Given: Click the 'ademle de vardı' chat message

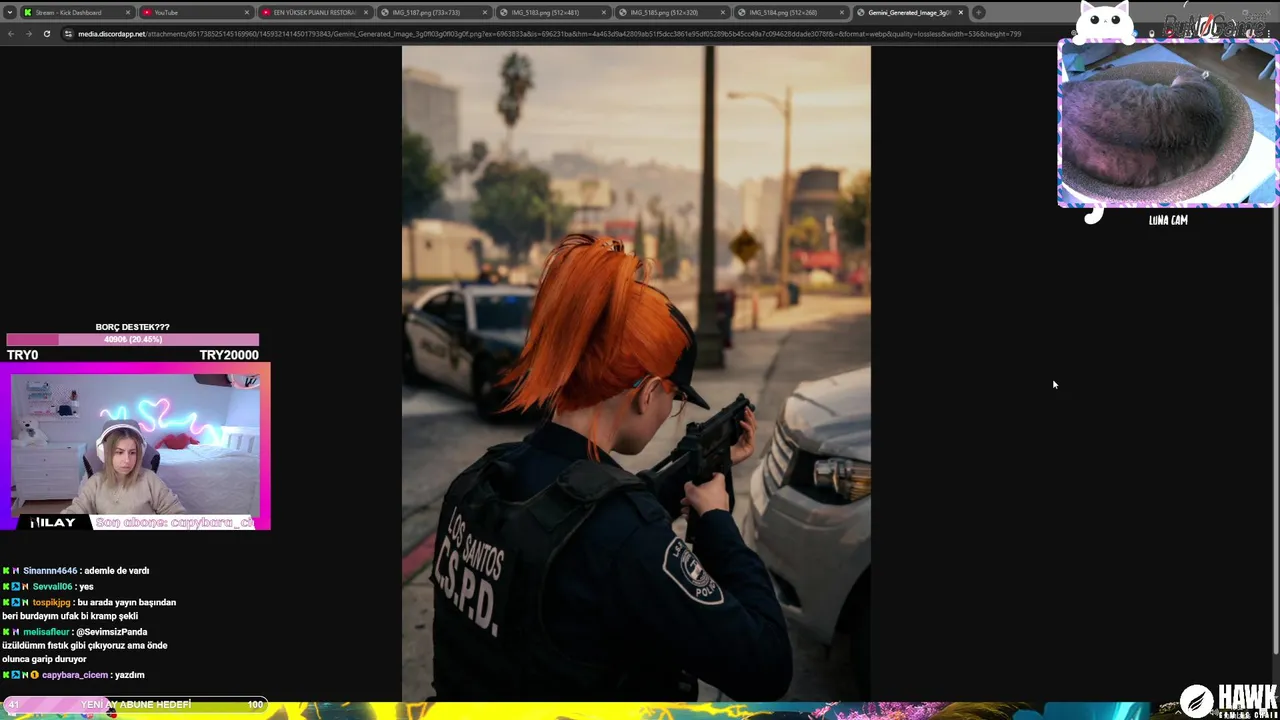Looking at the screenshot, I should [117, 571].
